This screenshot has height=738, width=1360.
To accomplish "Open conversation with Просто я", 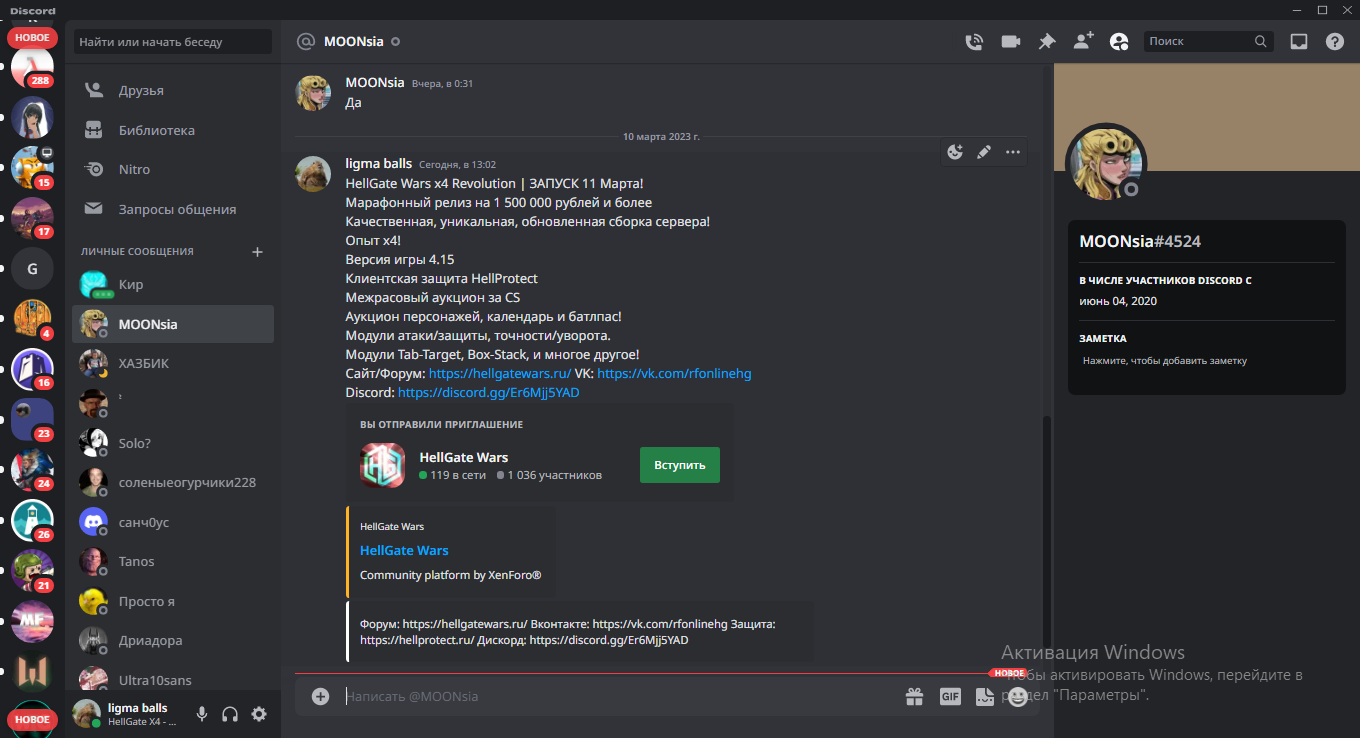I will coord(173,601).
